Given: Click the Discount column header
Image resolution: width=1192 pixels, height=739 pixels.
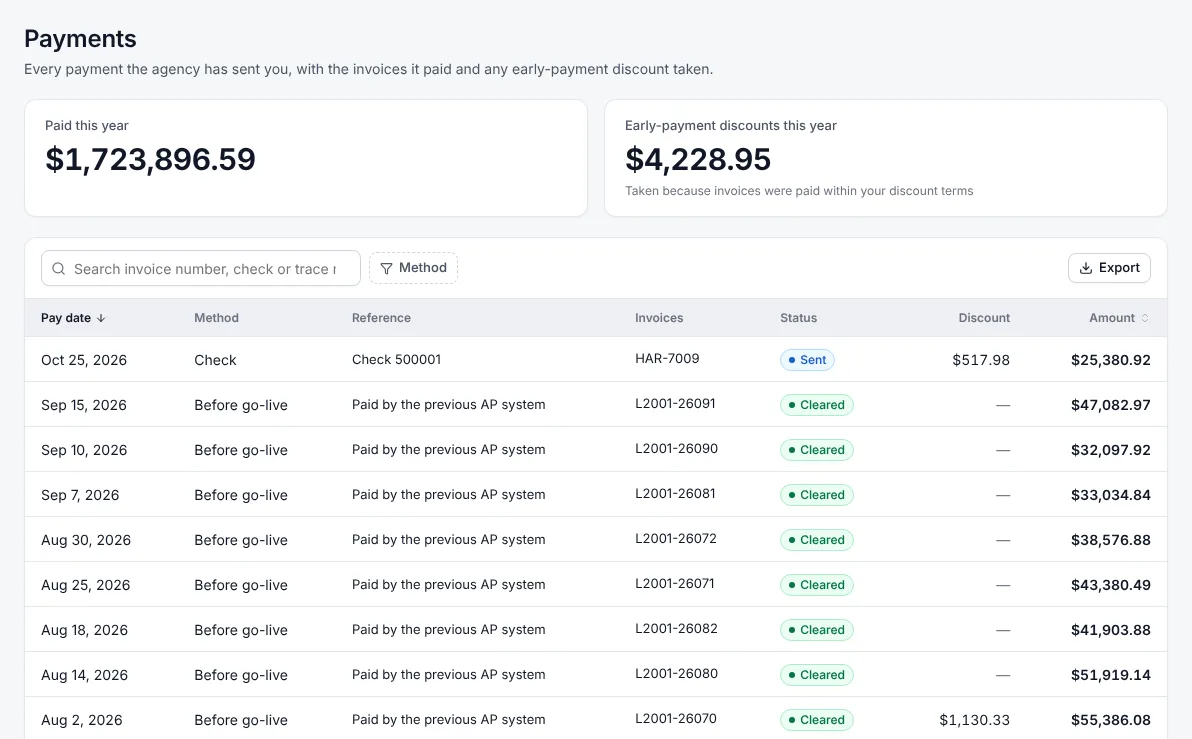Looking at the screenshot, I should 984,318.
